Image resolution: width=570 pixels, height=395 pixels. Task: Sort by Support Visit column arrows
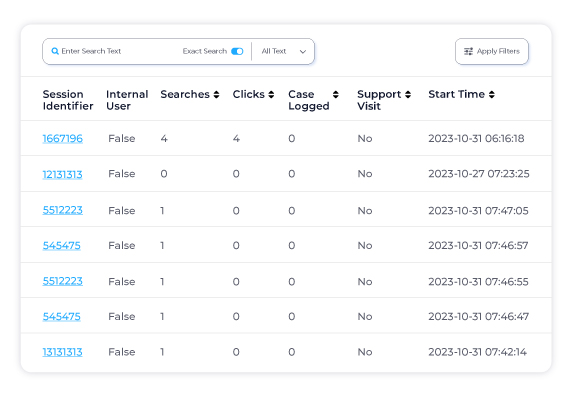click(408, 94)
